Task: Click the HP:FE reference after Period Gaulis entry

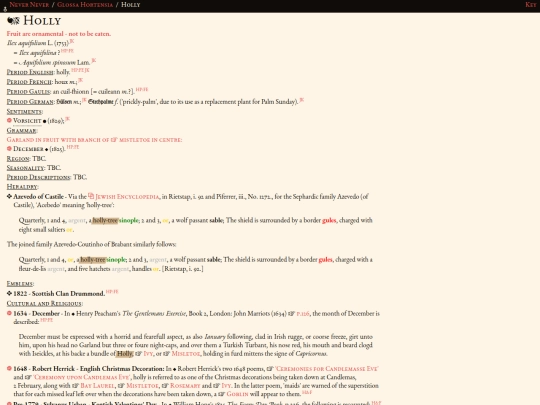Action: click(x=142, y=90)
